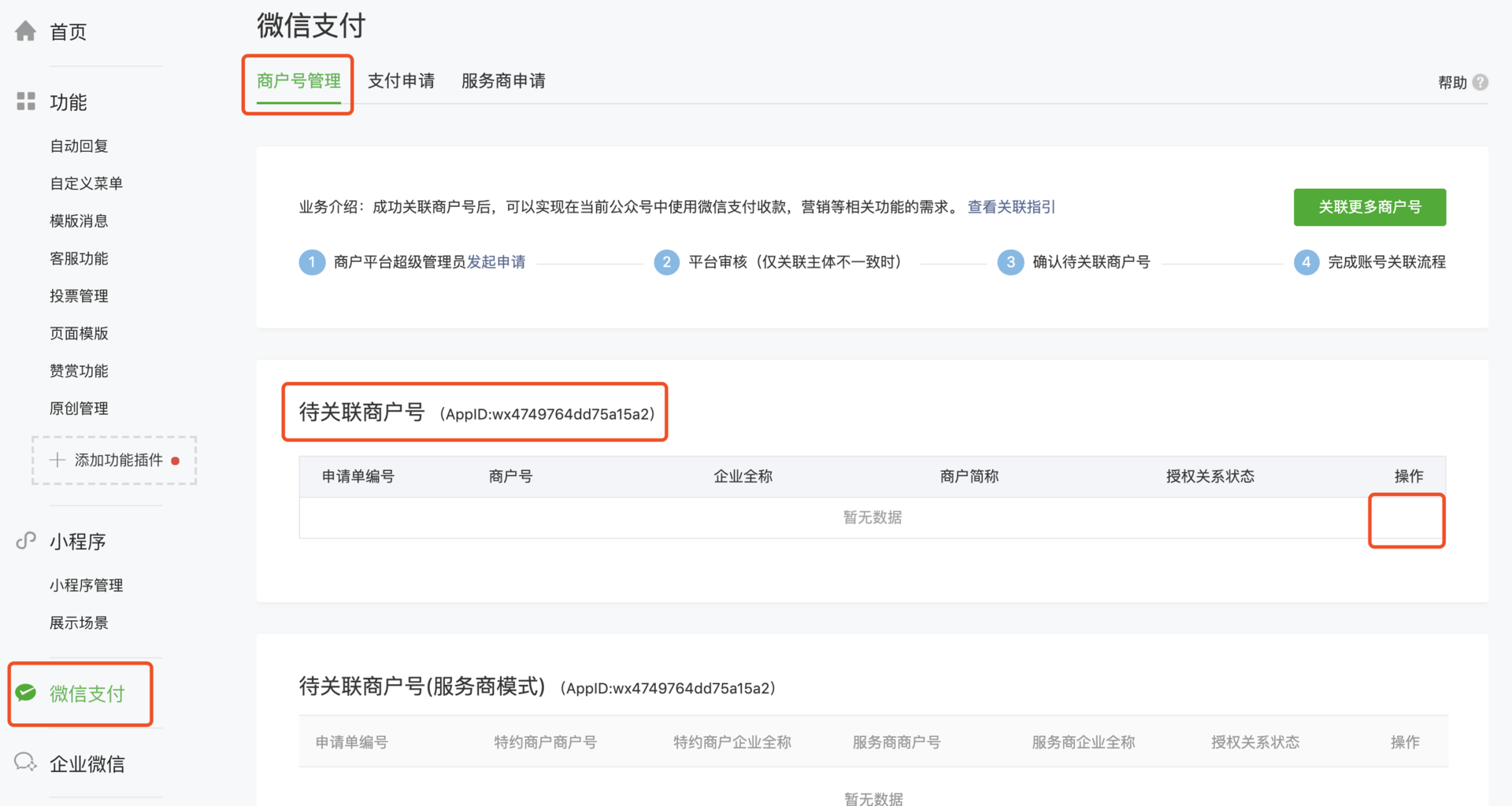The image size is (1512, 806).
Task: Click the 微信支付 page title
Action: tap(311, 26)
